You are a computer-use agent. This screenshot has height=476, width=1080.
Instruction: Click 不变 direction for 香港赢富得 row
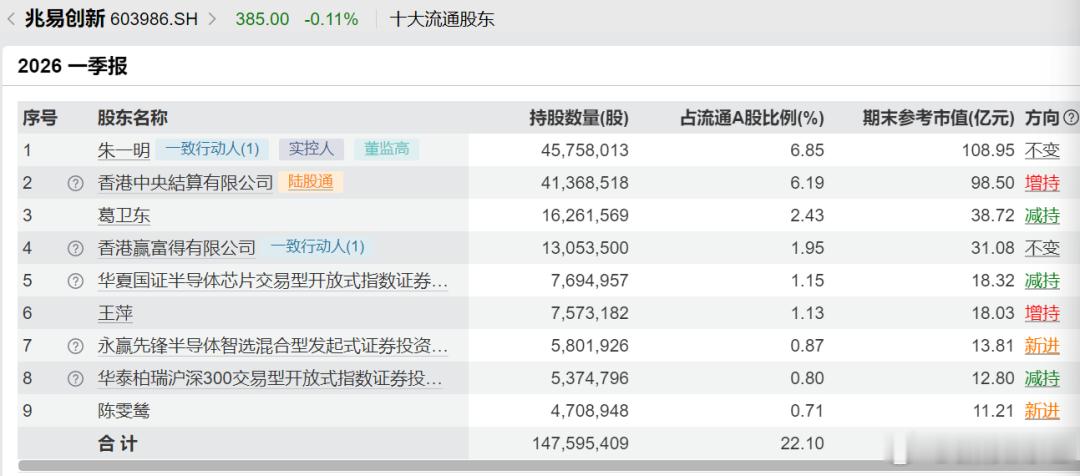click(1042, 248)
